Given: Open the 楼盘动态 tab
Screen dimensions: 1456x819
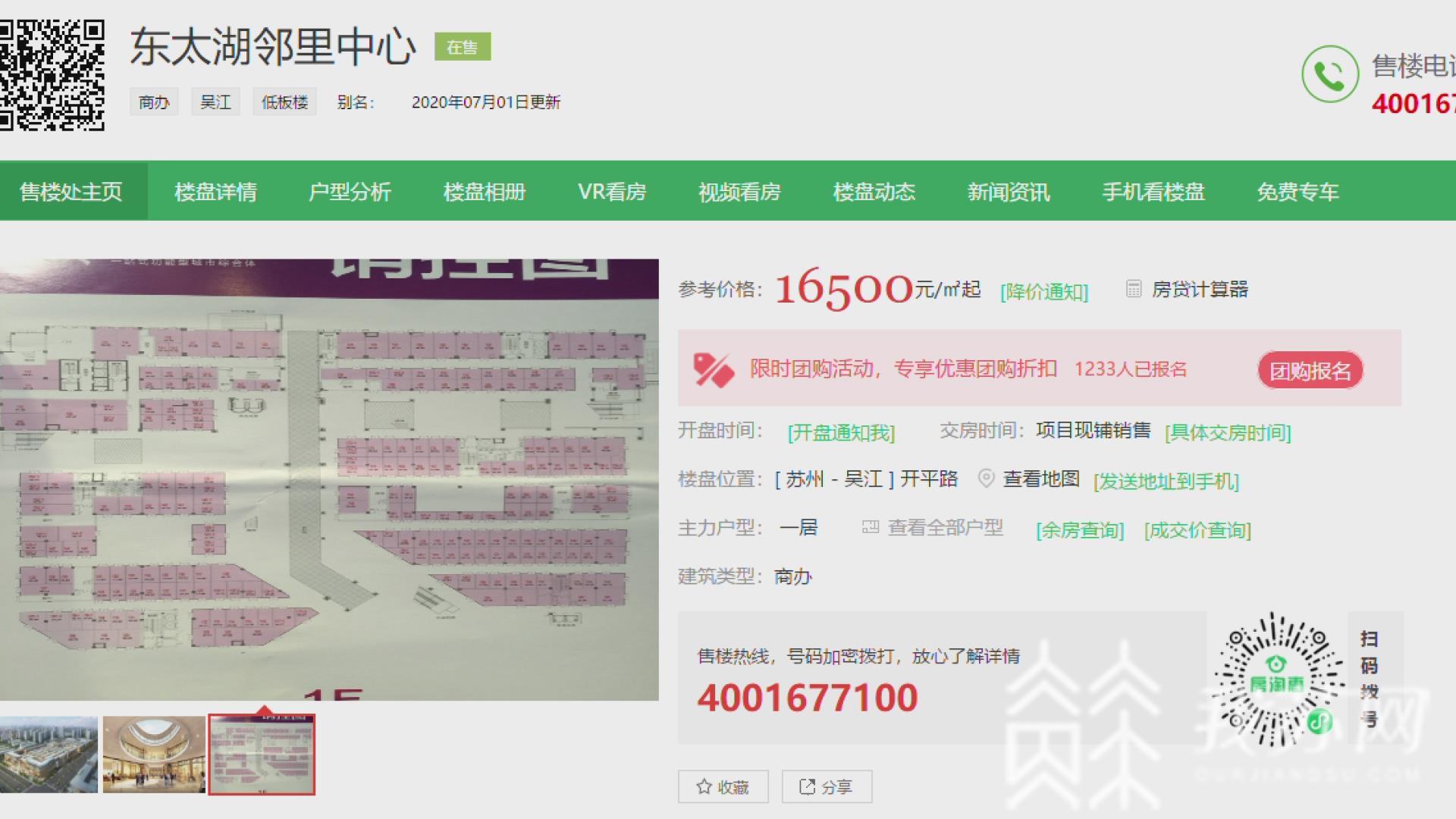Looking at the screenshot, I should (874, 192).
